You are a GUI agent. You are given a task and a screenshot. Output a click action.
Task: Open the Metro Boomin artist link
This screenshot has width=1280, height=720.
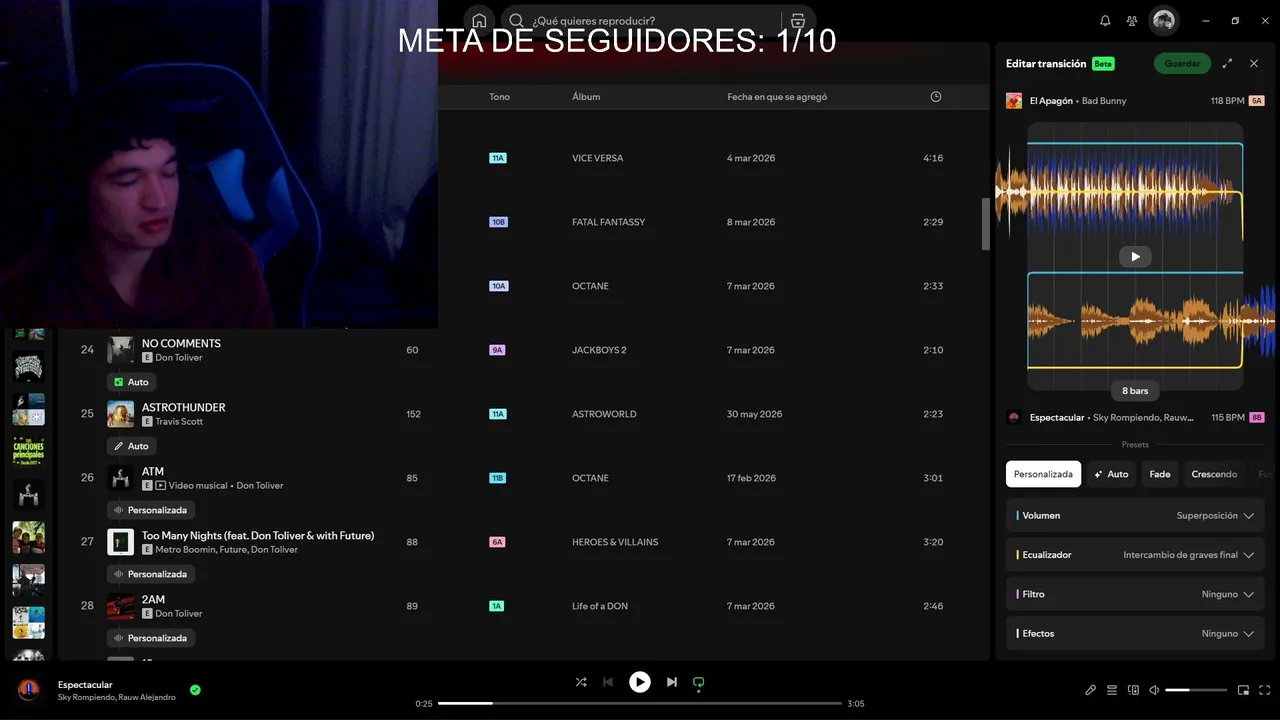[x=185, y=550]
